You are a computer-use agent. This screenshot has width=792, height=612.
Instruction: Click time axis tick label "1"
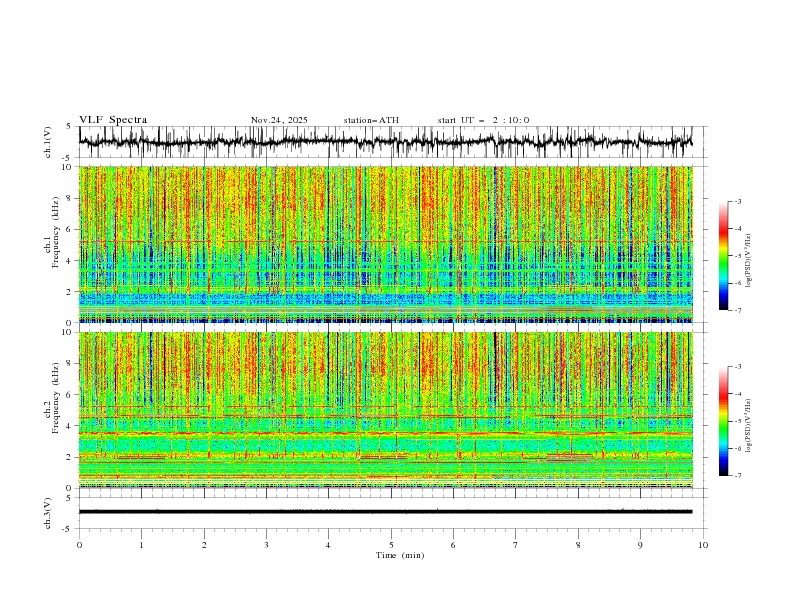[x=141, y=545]
